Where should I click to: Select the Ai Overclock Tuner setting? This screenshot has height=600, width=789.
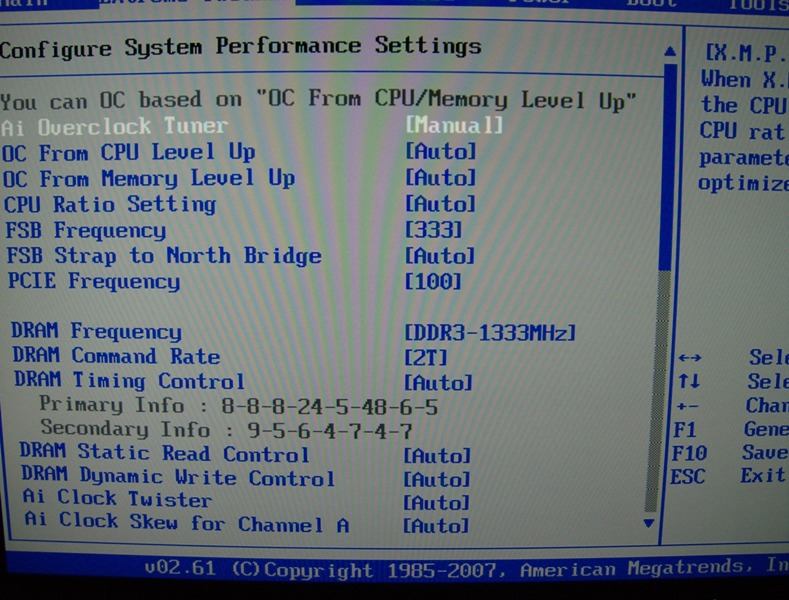[x=114, y=126]
